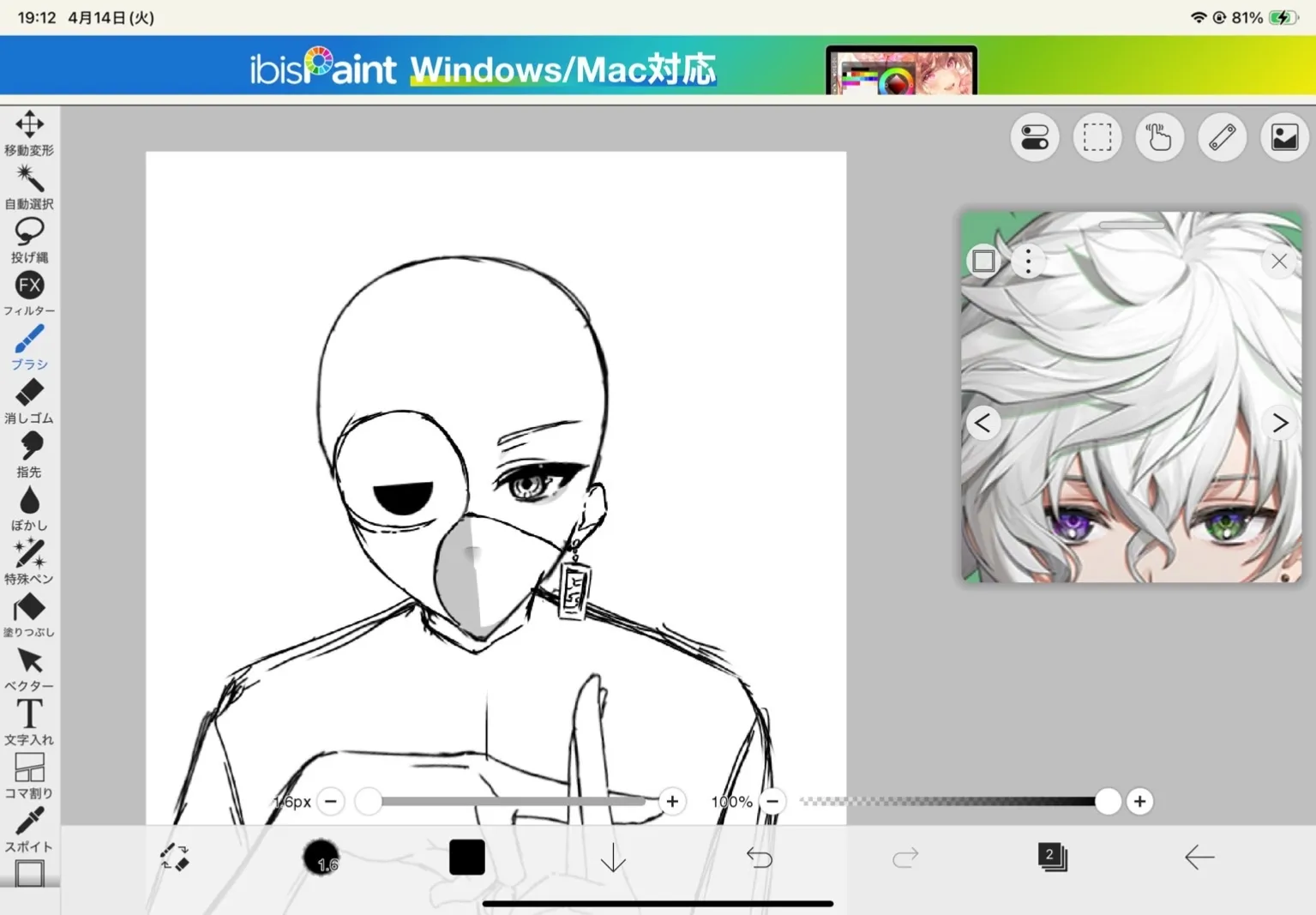Select the Lasso tool (投げ縄)
The image size is (1316, 915).
(29, 239)
